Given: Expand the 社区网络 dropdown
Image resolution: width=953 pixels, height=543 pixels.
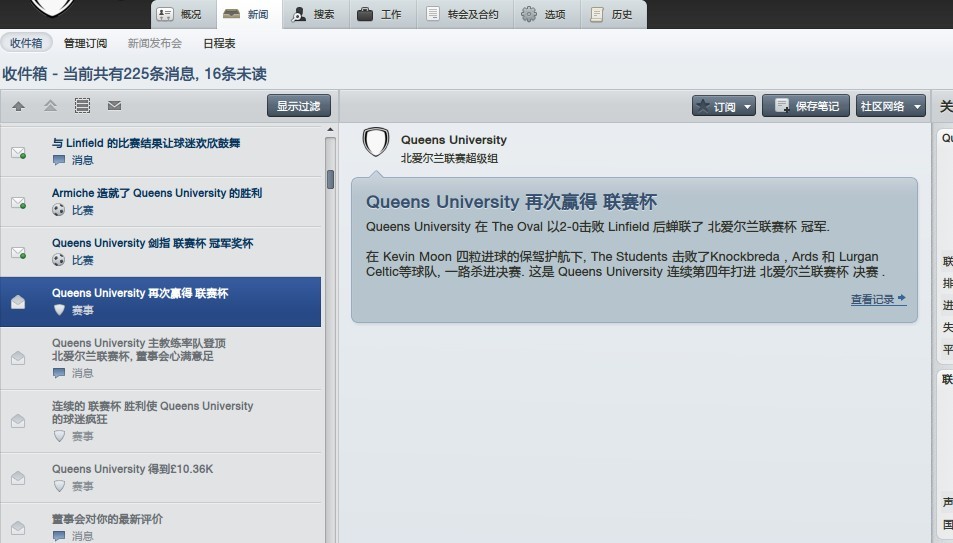Looking at the screenshot, I should [891, 106].
